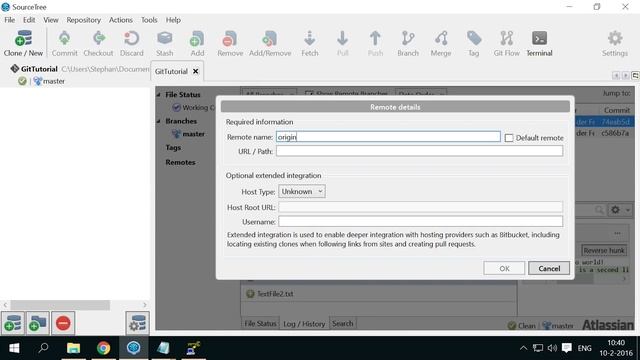Click the volume icon in system tray

point(552,348)
